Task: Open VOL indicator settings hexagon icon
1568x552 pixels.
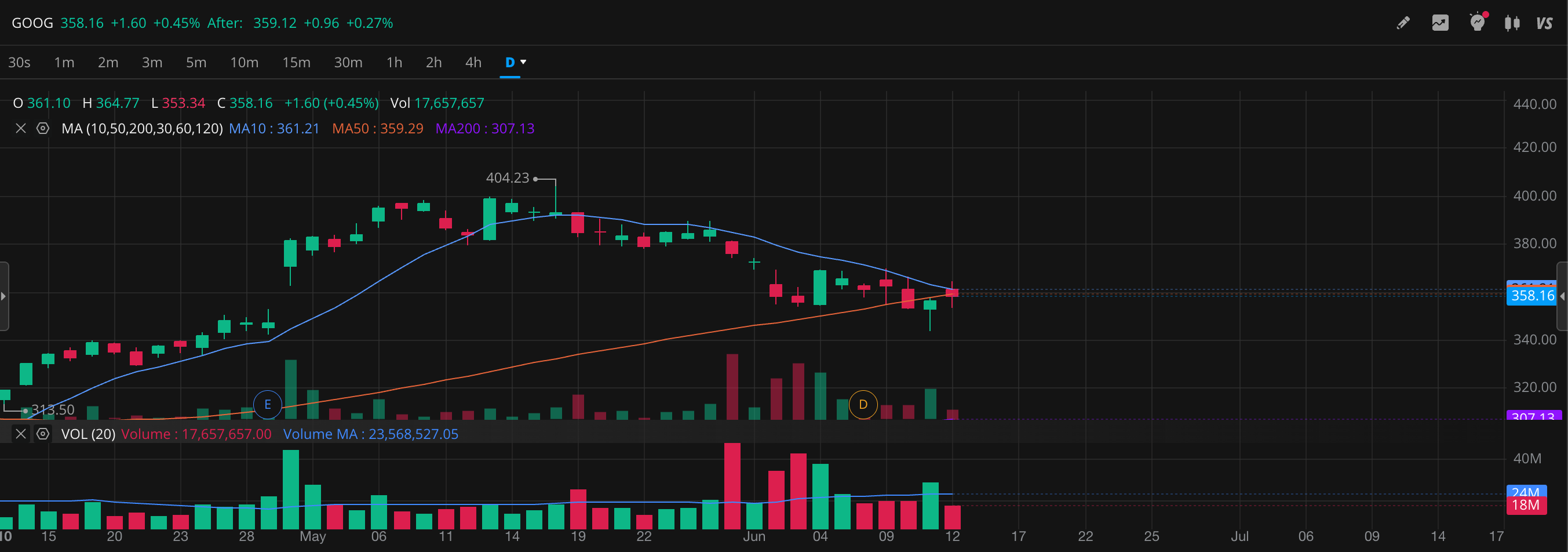Action: (43, 434)
